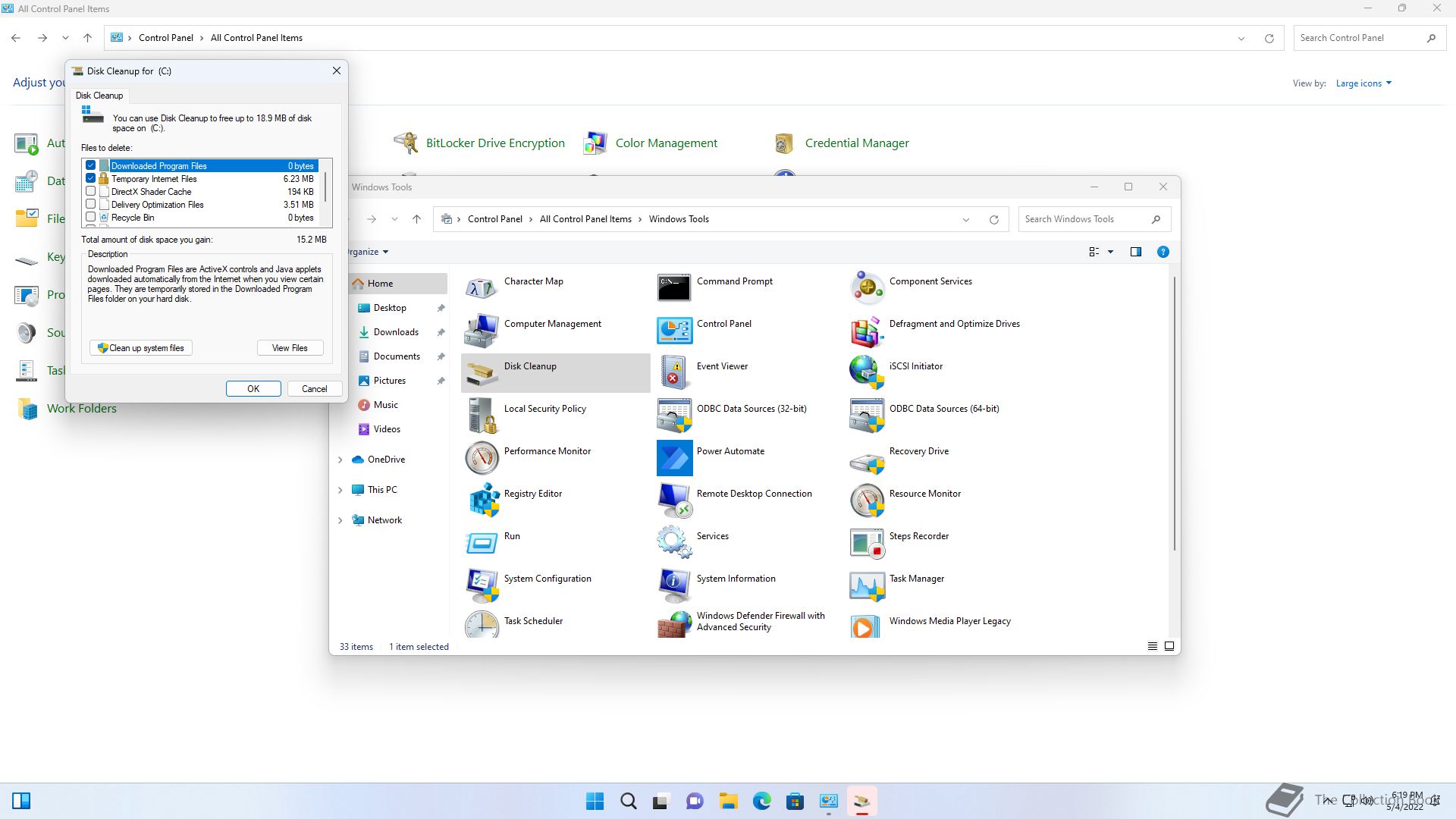The height and width of the screenshot is (819, 1456).
Task: Launch Task Manager icon
Action: [867, 585]
